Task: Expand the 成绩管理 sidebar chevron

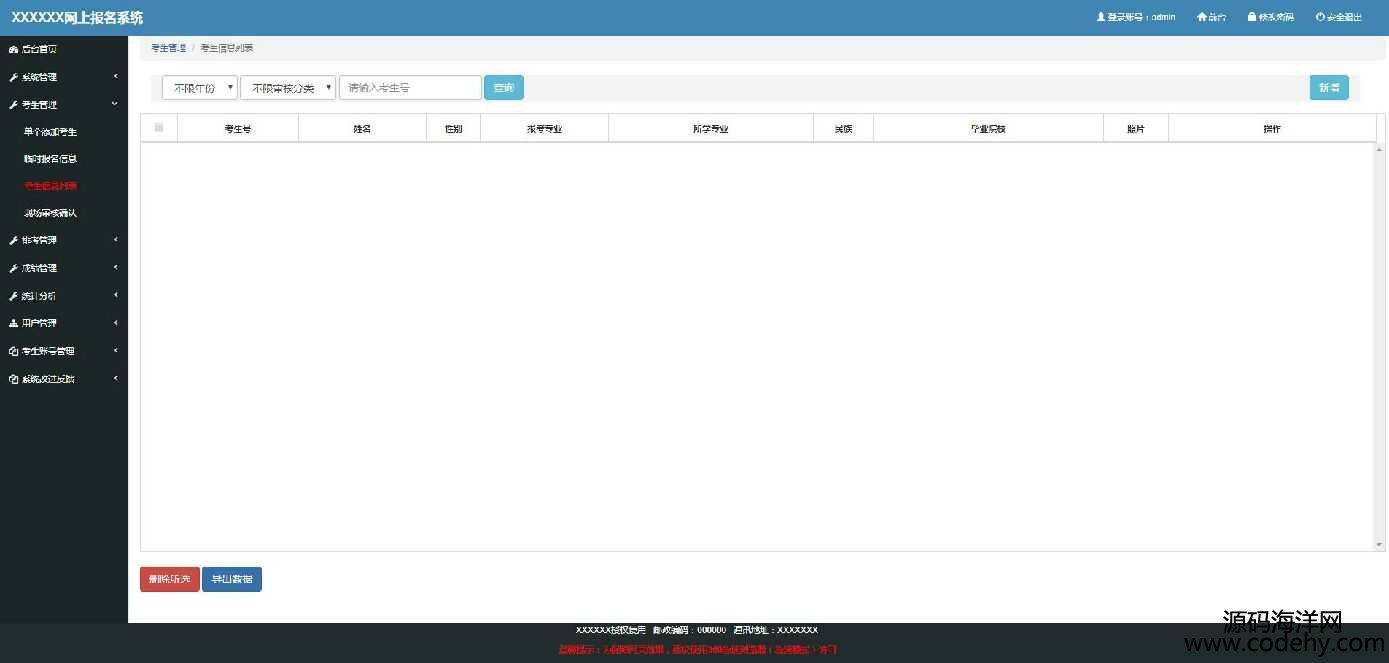Action: (115, 268)
